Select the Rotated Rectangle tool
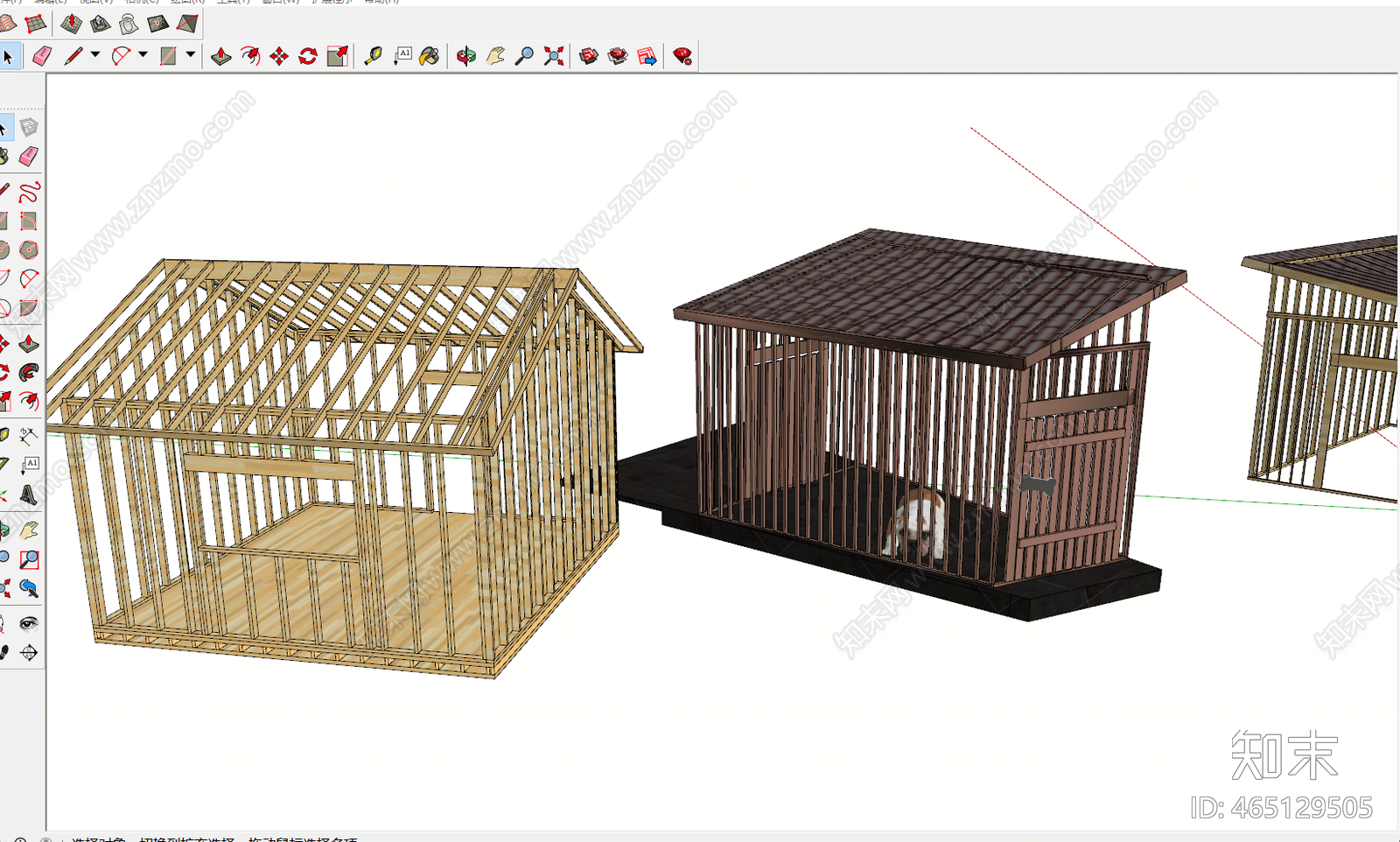The height and width of the screenshot is (842, 1400). tap(29, 221)
